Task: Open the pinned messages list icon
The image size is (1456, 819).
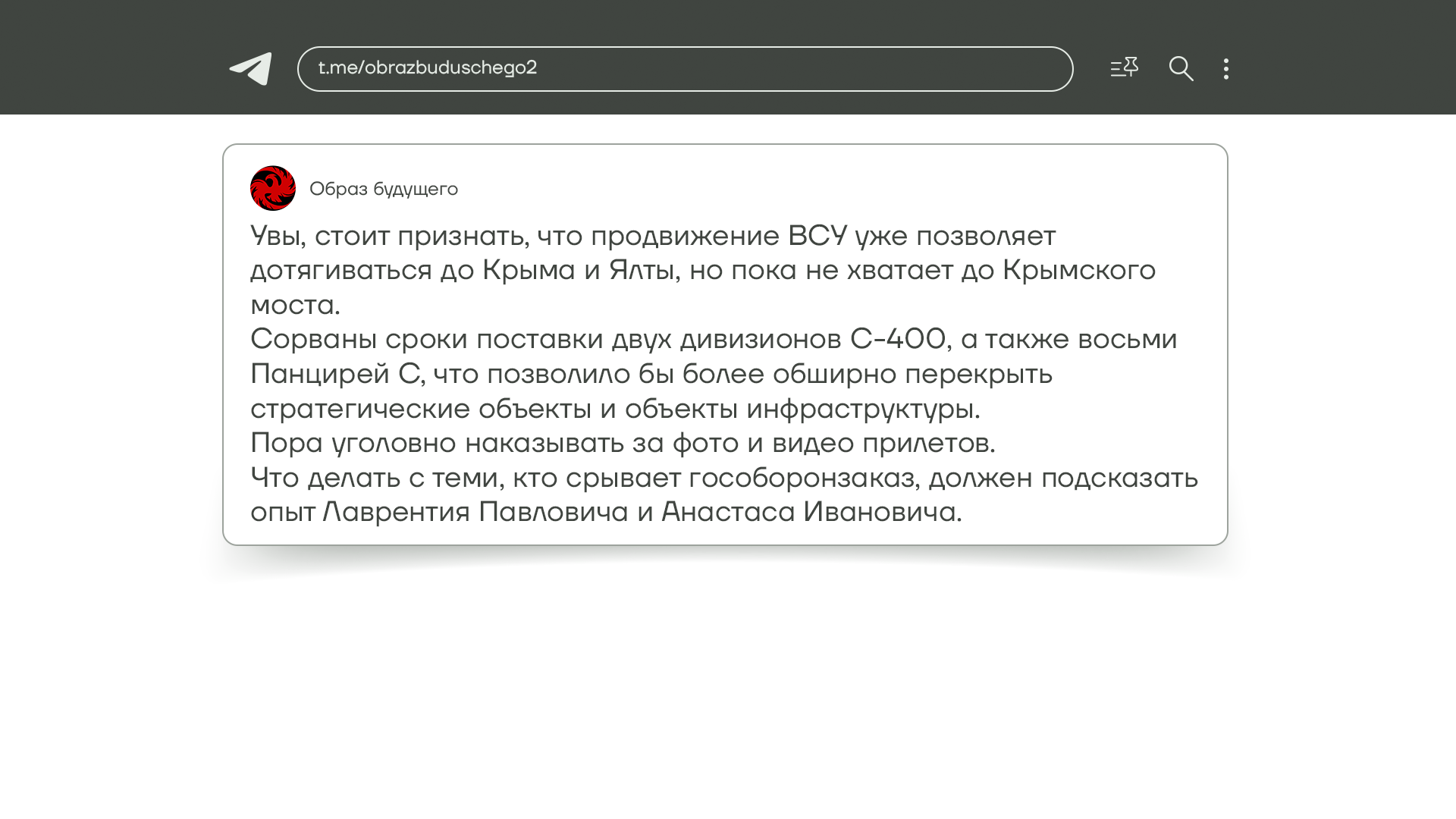Action: pos(1124,68)
